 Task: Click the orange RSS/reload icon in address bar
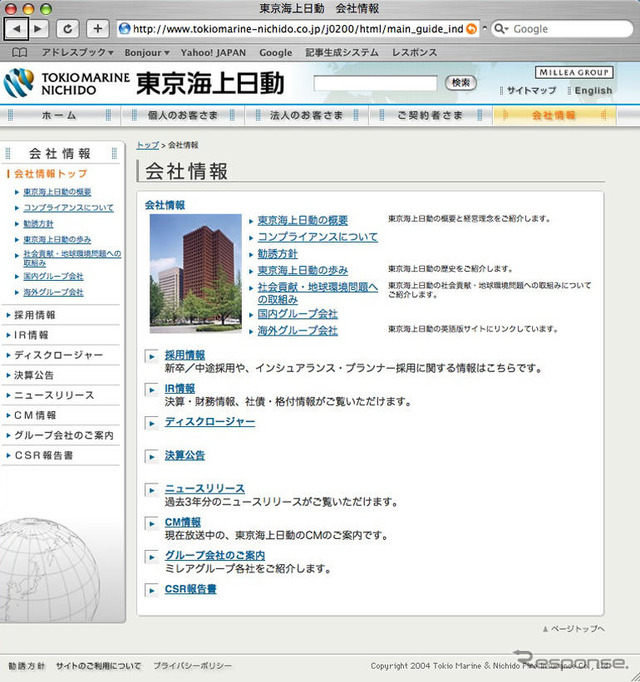(471, 29)
